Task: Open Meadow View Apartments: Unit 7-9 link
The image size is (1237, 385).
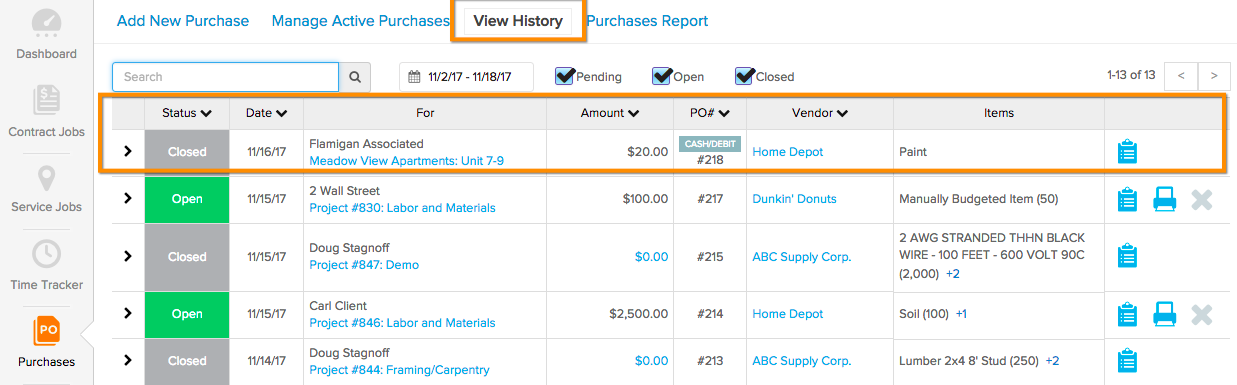Action: tap(407, 160)
